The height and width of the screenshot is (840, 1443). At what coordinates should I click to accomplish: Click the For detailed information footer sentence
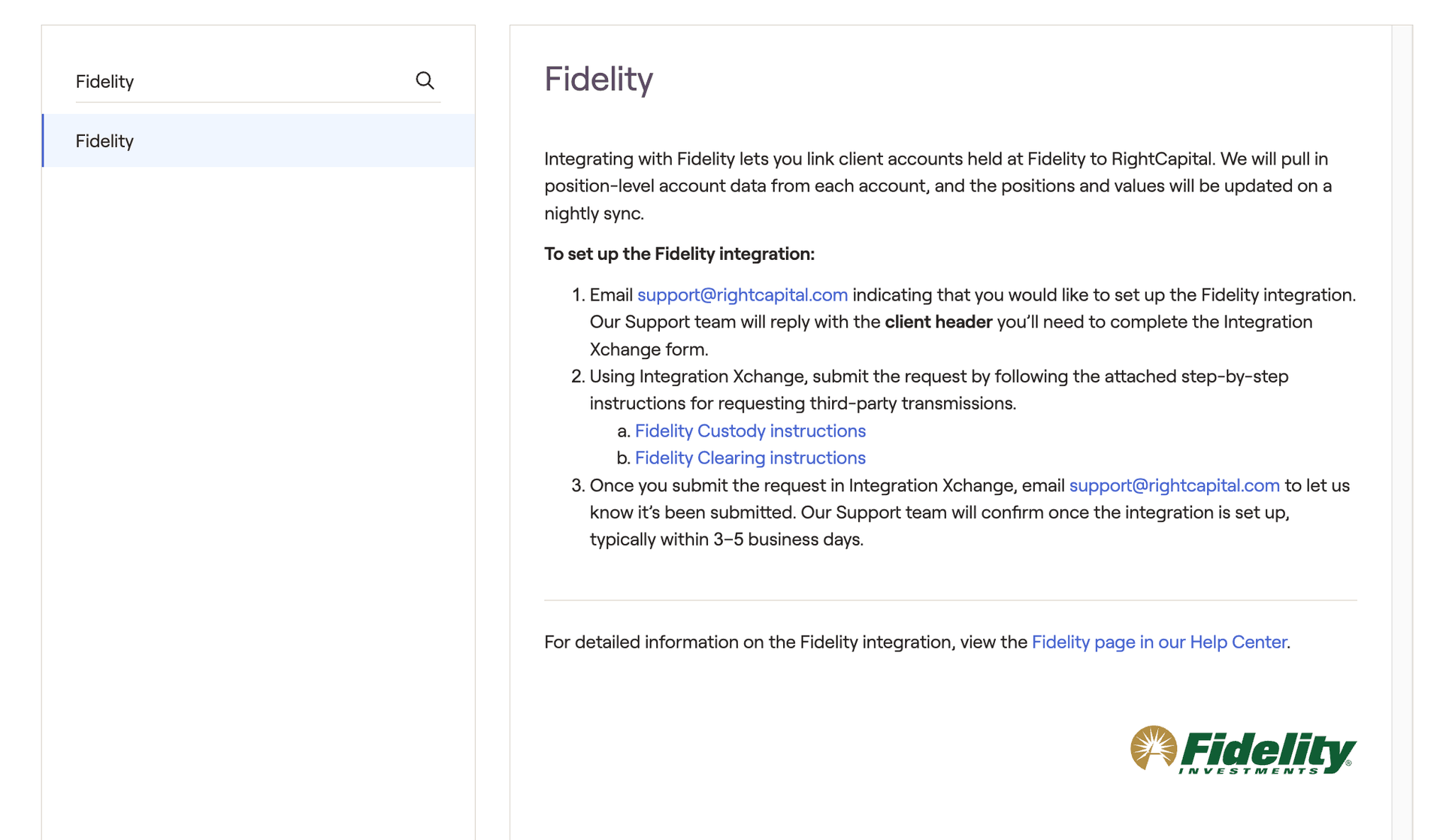pos(785,642)
